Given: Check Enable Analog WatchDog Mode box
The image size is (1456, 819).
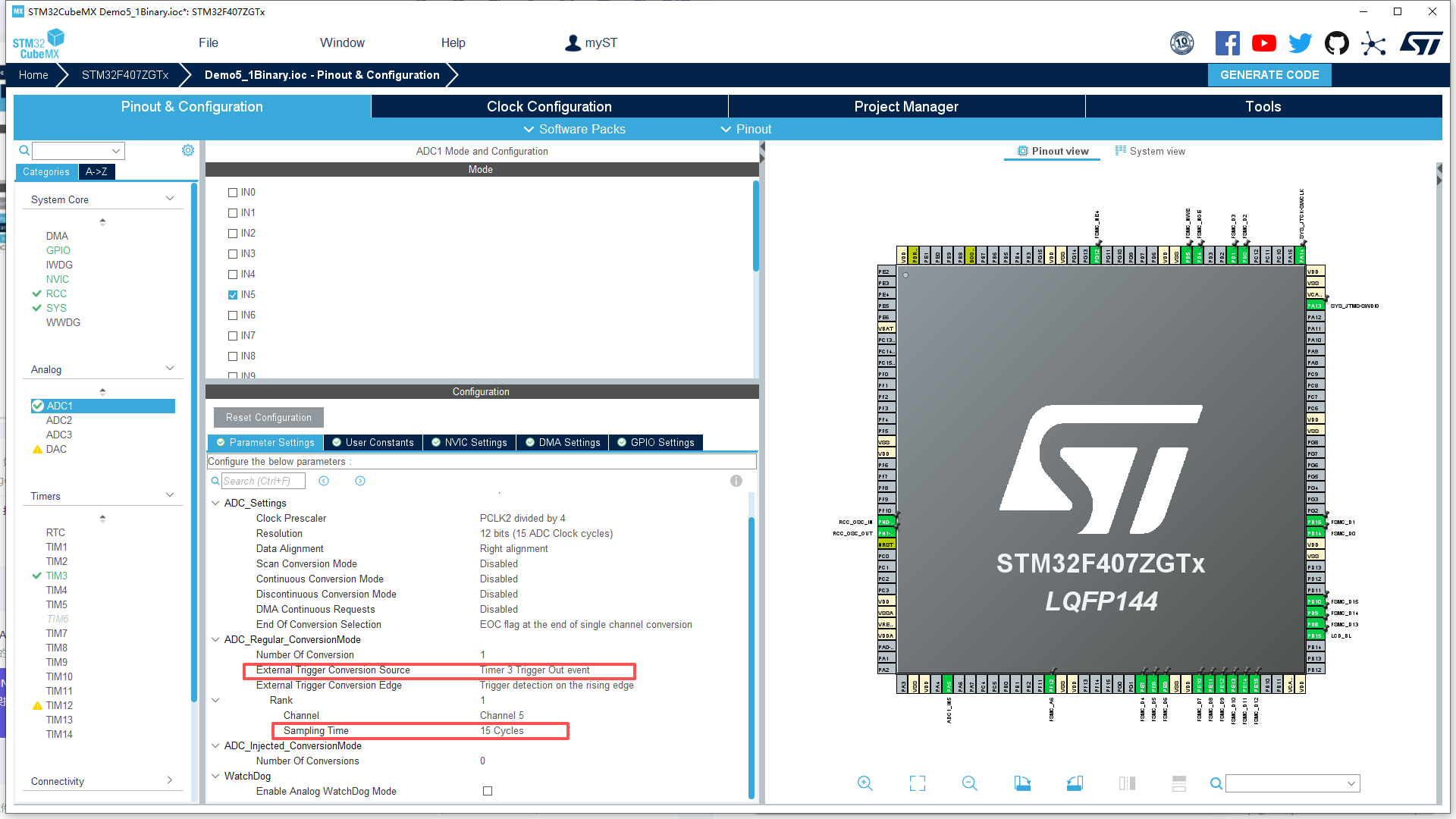Looking at the screenshot, I should click(x=488, y=791).
